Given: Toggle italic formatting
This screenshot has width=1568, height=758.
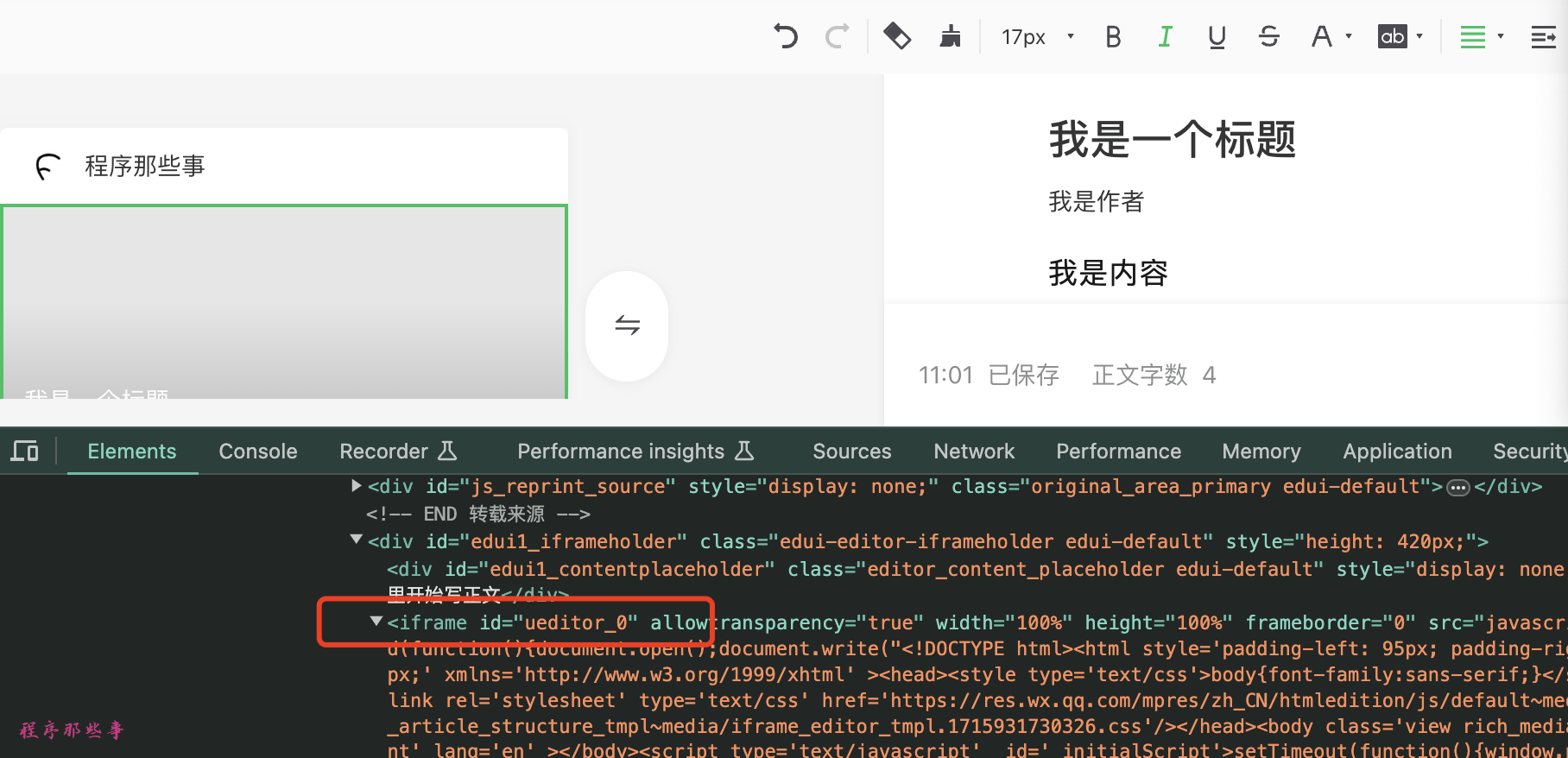Looking at the screenshot, I should tap(1165, 36).
